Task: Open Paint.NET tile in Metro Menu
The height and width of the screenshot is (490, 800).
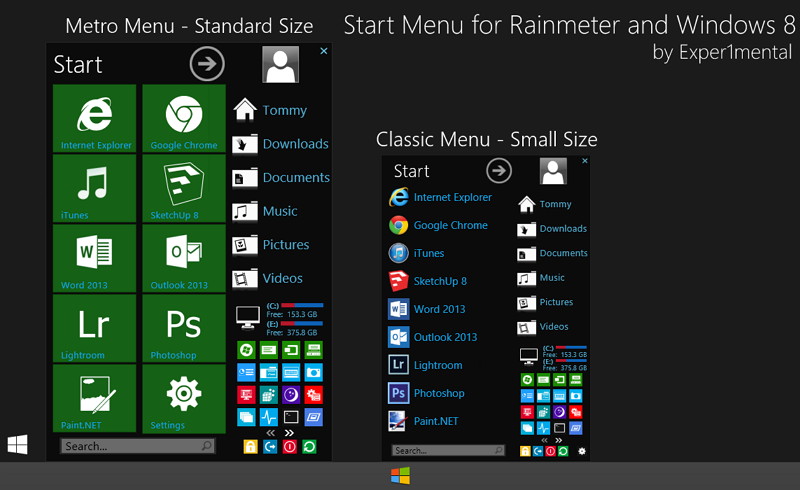Action: click(94, 399)
